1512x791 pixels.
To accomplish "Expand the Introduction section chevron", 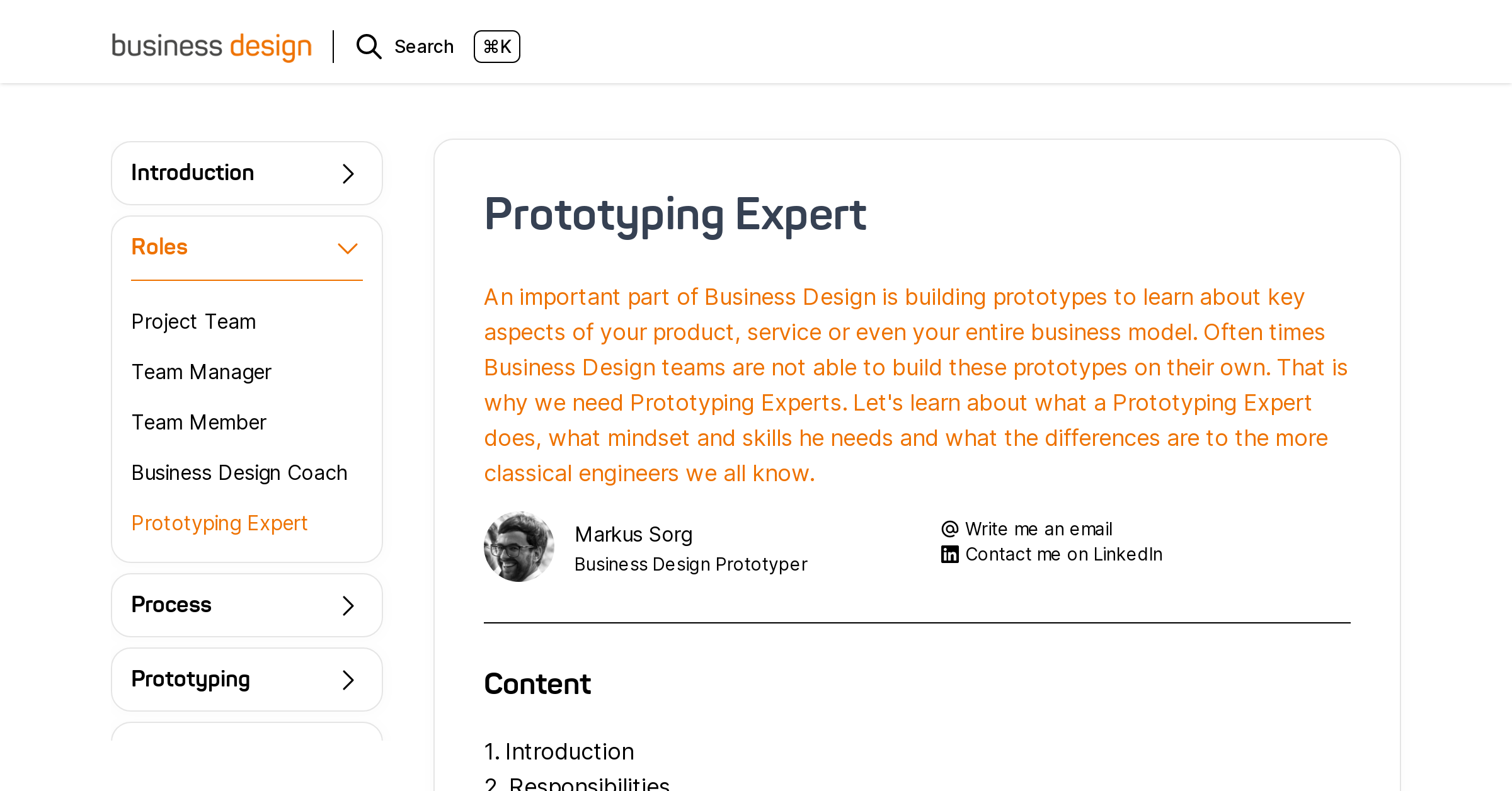I will pos(346,173).
